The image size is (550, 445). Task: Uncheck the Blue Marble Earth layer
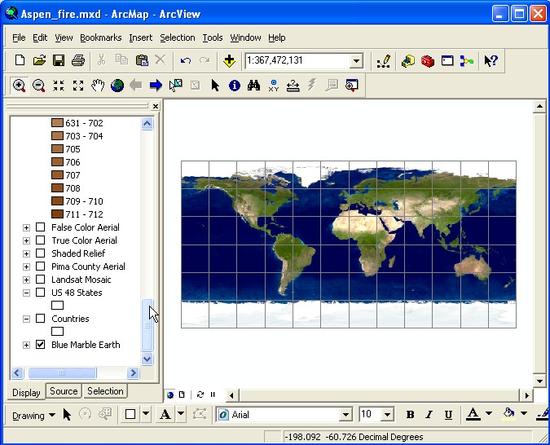[41, 345]
